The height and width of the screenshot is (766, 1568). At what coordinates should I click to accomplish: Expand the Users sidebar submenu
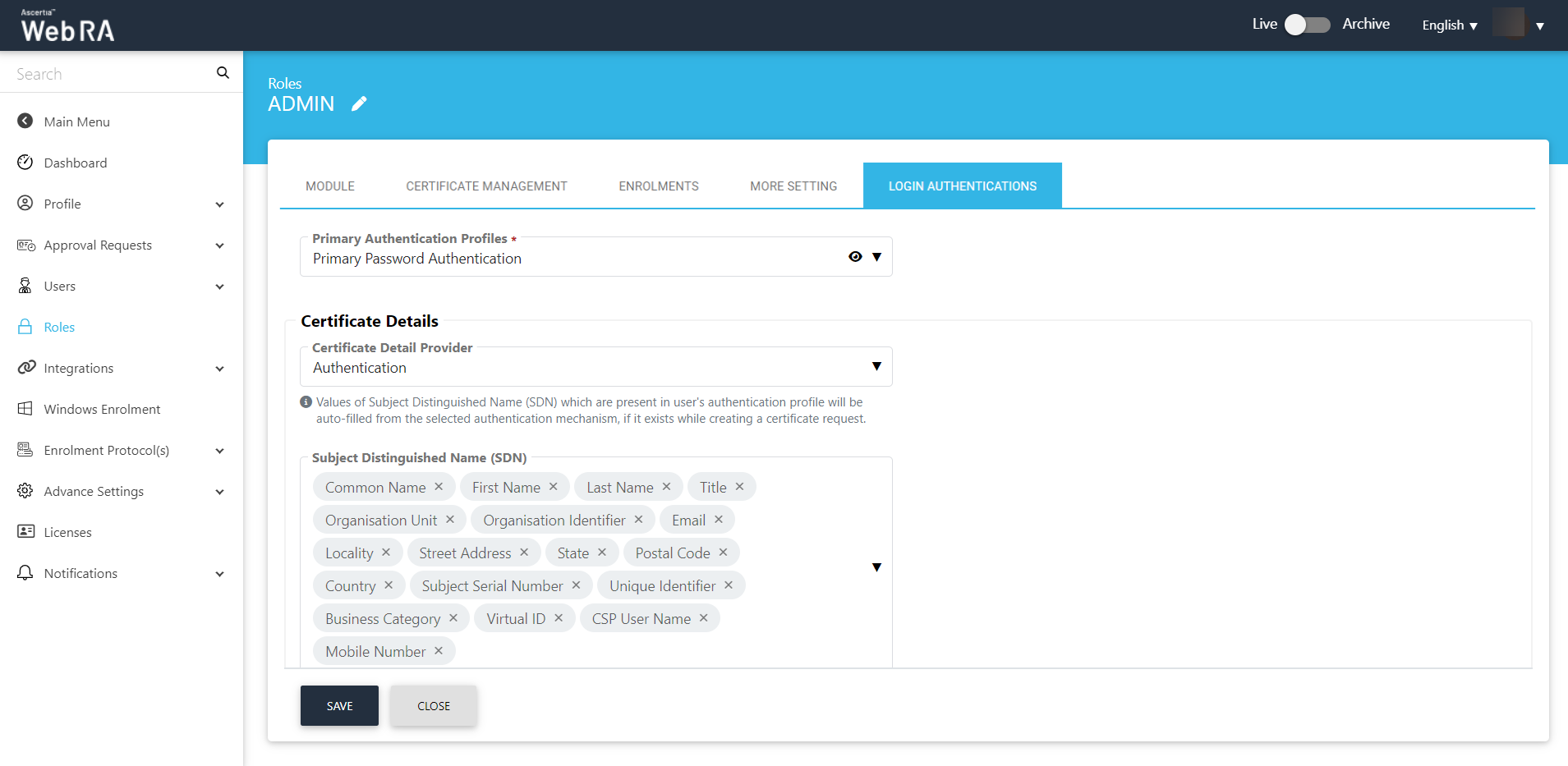219,287
